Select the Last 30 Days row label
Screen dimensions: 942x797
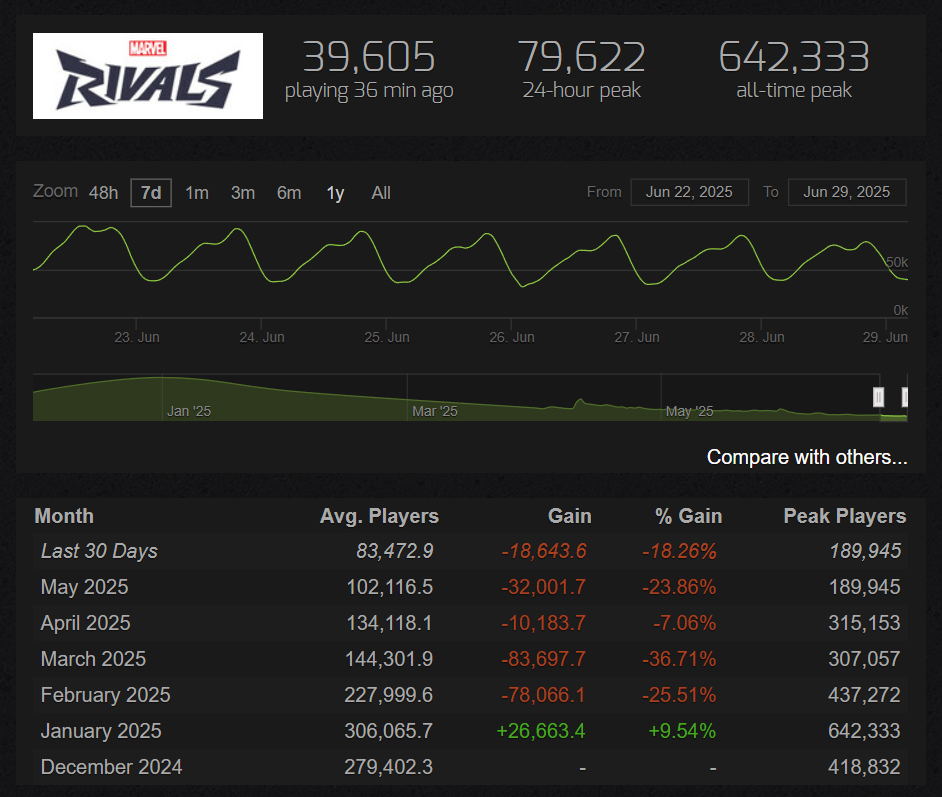(99, 551)
